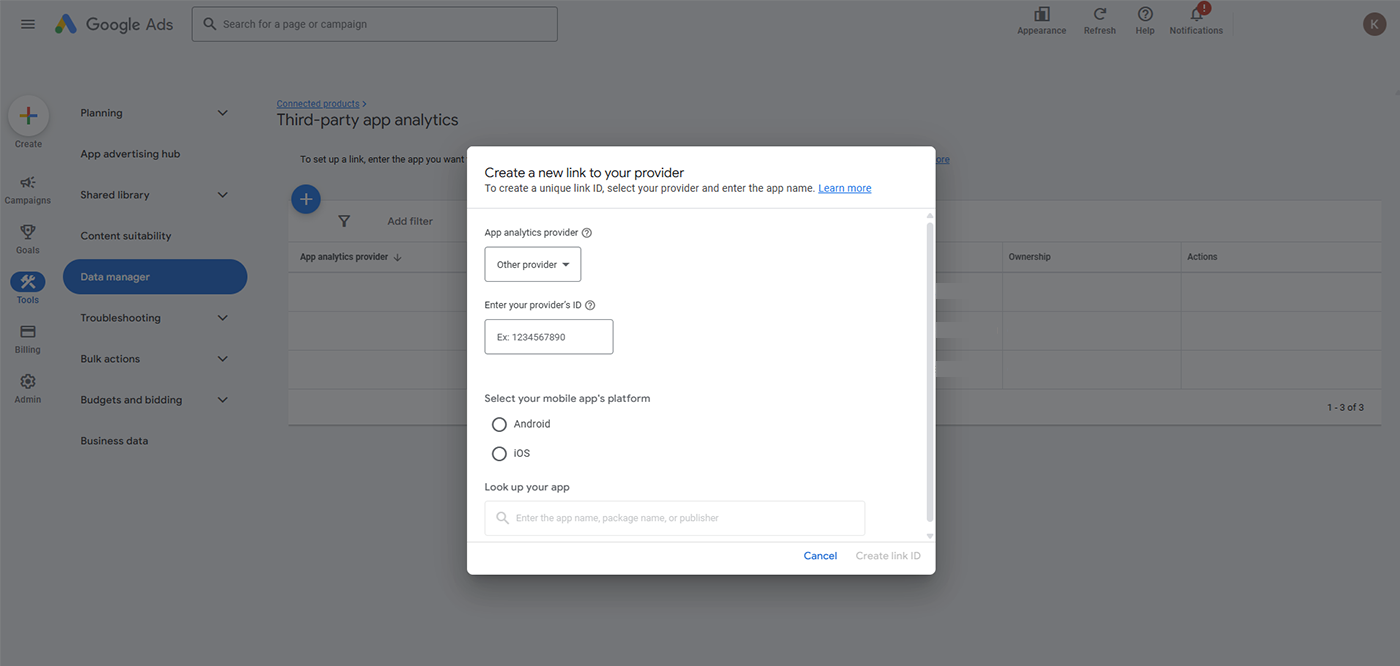Expand Budgets and bidding section
This screenshot has height=666, width=1400.
click(222, 400)
